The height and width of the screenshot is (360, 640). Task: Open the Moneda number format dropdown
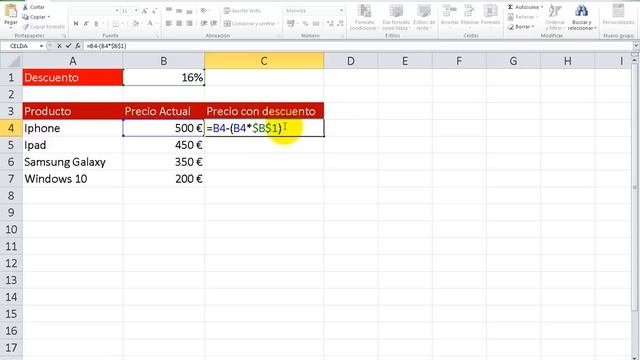click(341, 11)
